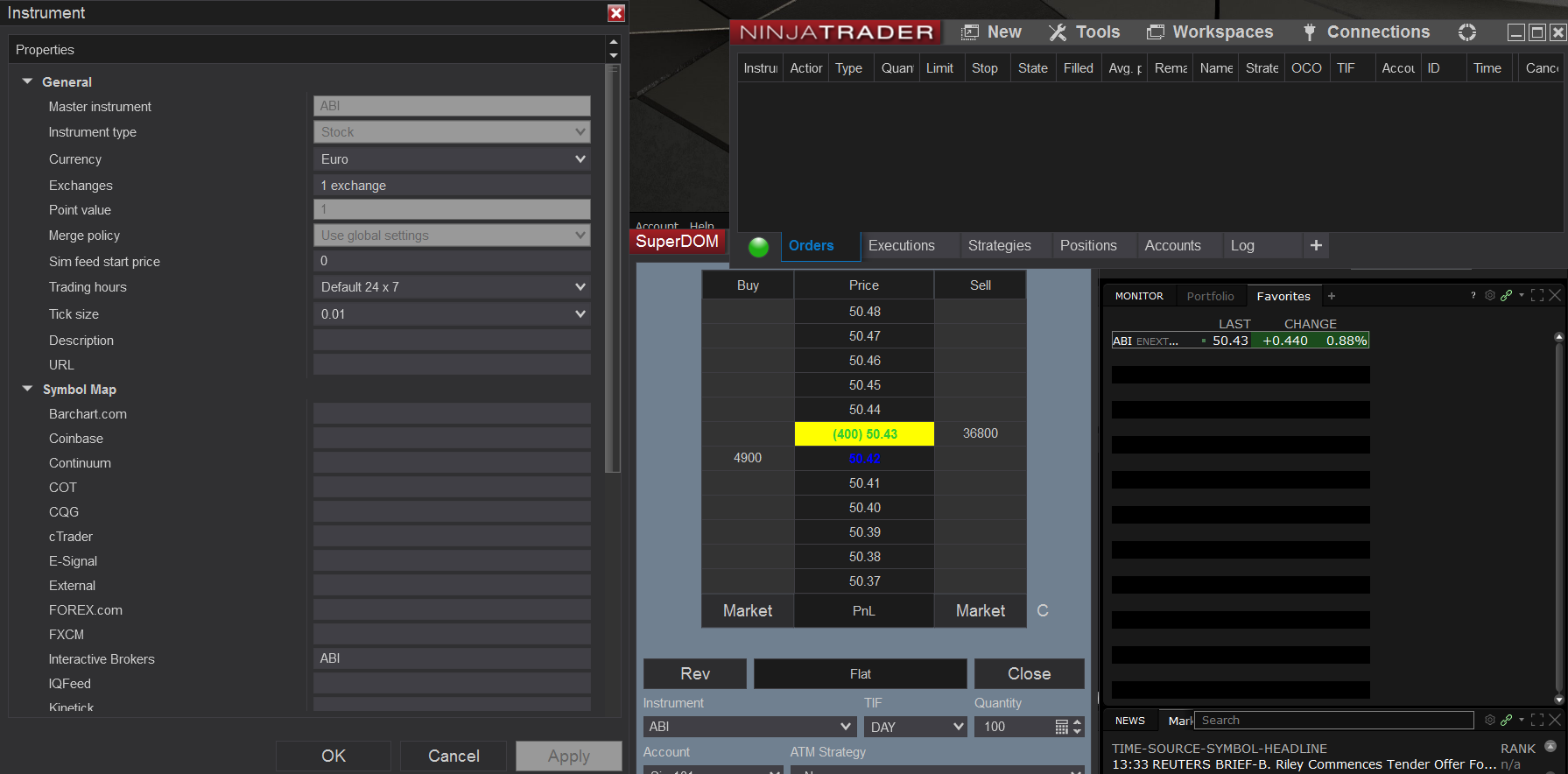Screen dimensions: 1568x774
Task: Open the Tools menu in NinjaTrader
Action: point(1084,32)
